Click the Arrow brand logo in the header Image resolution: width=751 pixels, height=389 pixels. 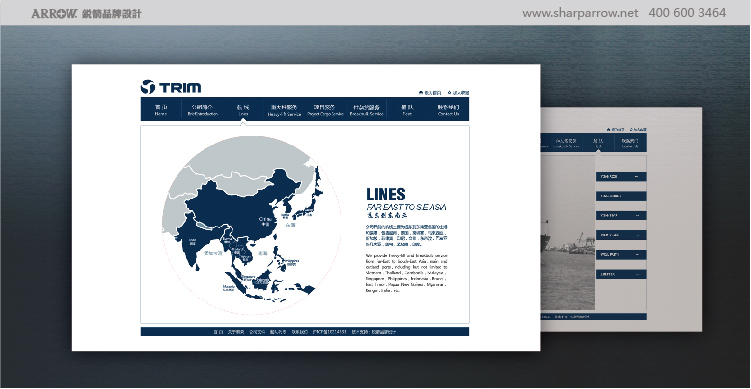point(54,13)
